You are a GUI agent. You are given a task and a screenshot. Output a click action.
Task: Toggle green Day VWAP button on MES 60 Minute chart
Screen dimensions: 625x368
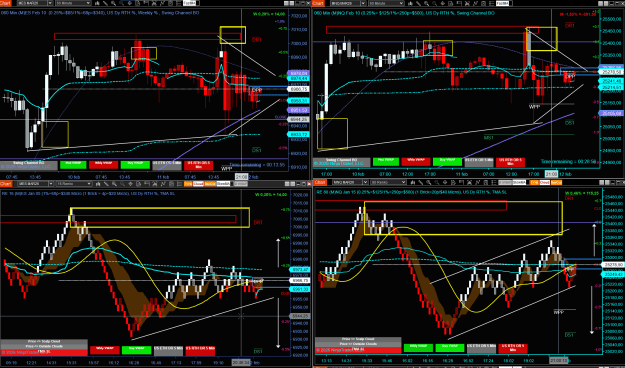tap(135, 164)
